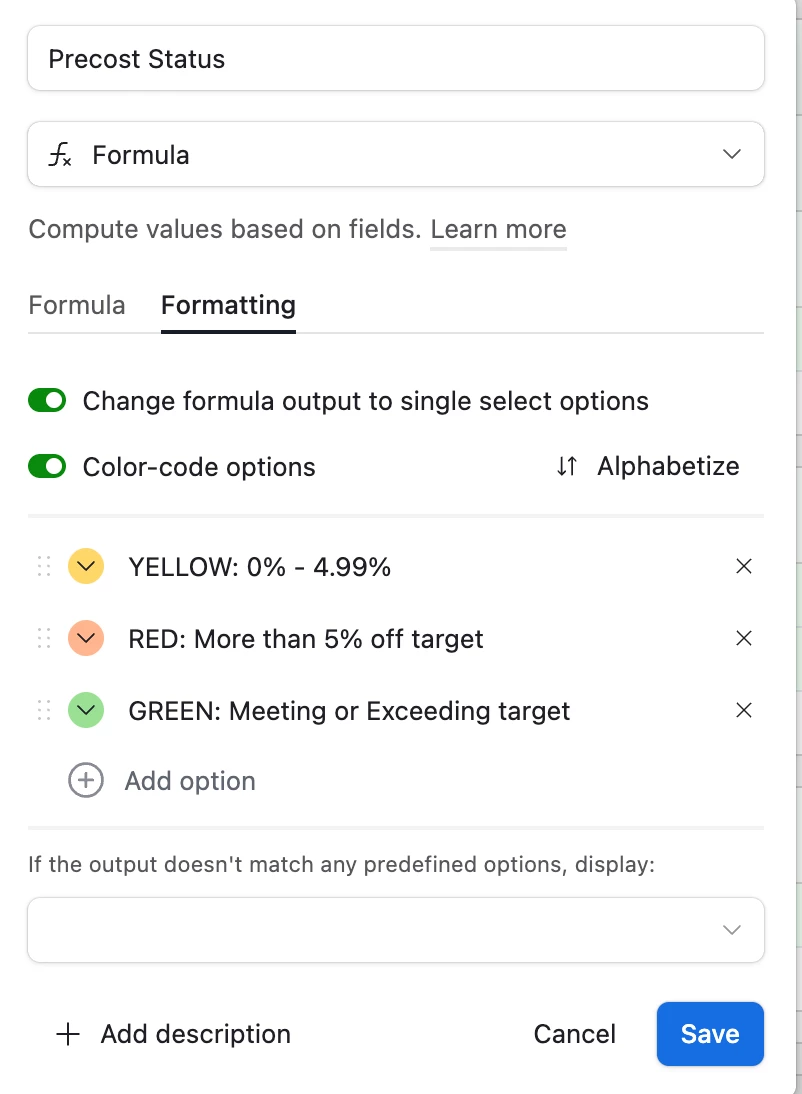Switch to the Formula tab
The image size is (802, 1094).
coord(77,306)
